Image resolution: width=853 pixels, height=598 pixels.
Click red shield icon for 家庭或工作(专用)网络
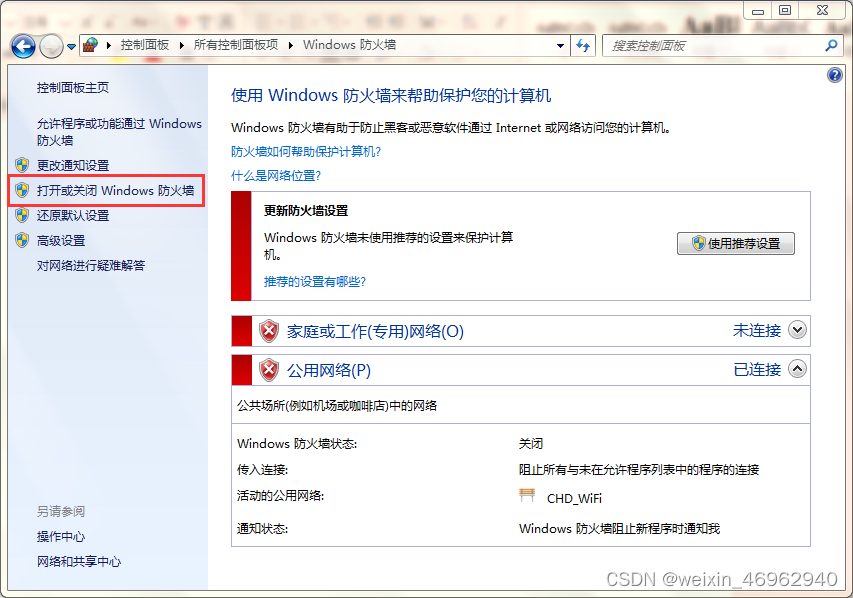click(x=269, y=331)
